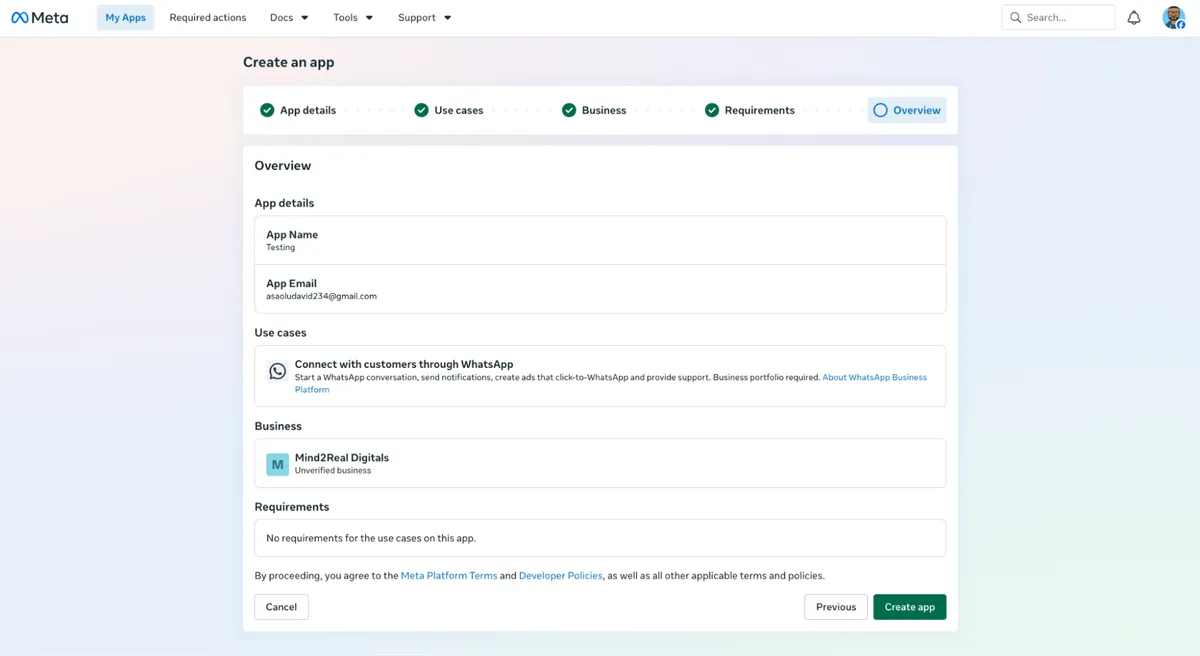1200x656 pixels.
Task: Click the 'Create an app' page heading
Action: [289, 62]
